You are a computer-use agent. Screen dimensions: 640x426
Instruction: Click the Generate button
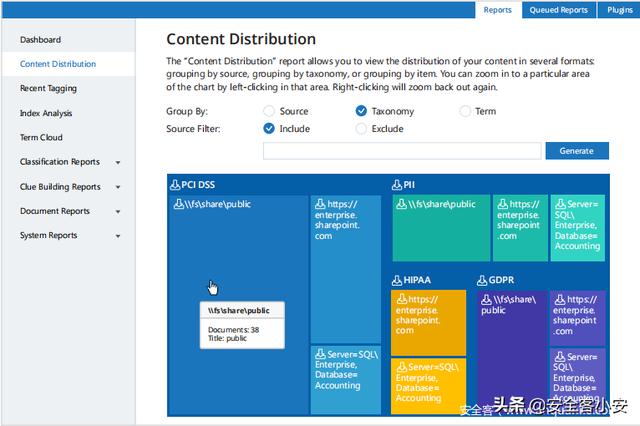(577, 151)
